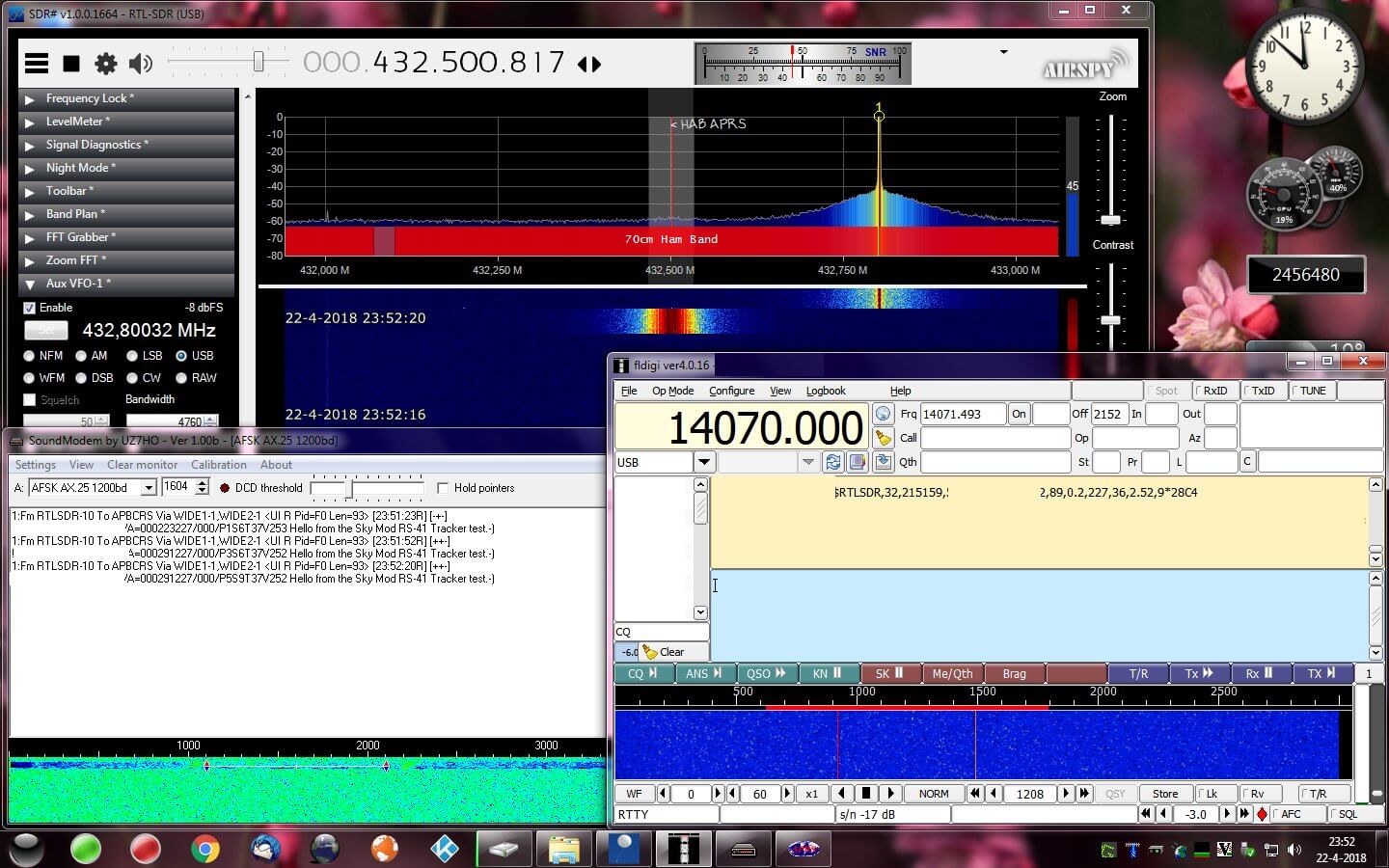Stop the SDR# radio with square icon

coord(71,64)
